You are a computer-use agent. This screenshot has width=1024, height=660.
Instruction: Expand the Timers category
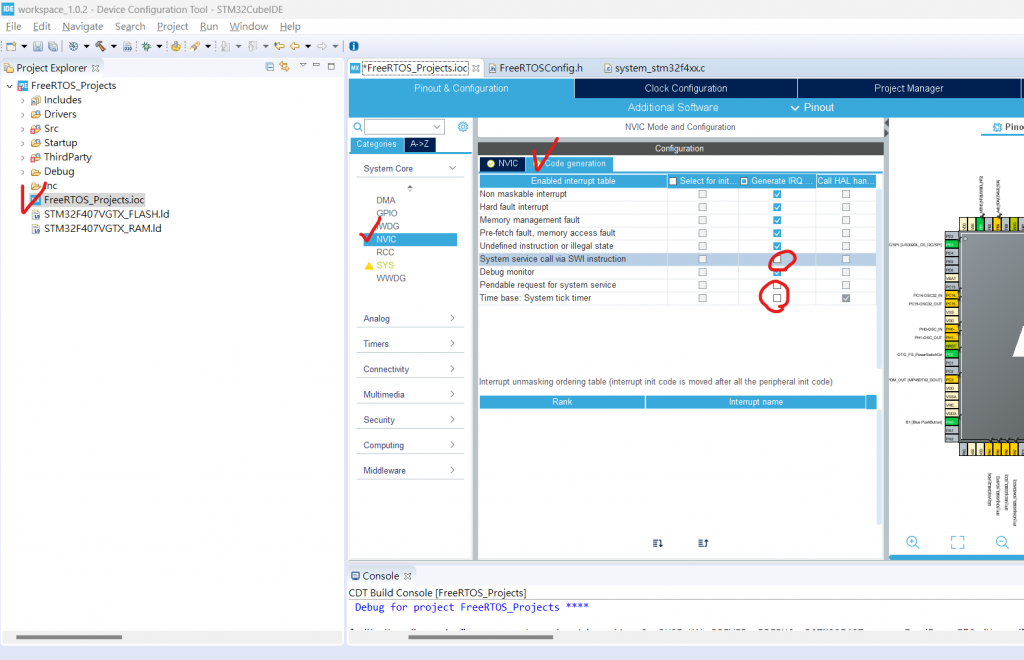453,343
